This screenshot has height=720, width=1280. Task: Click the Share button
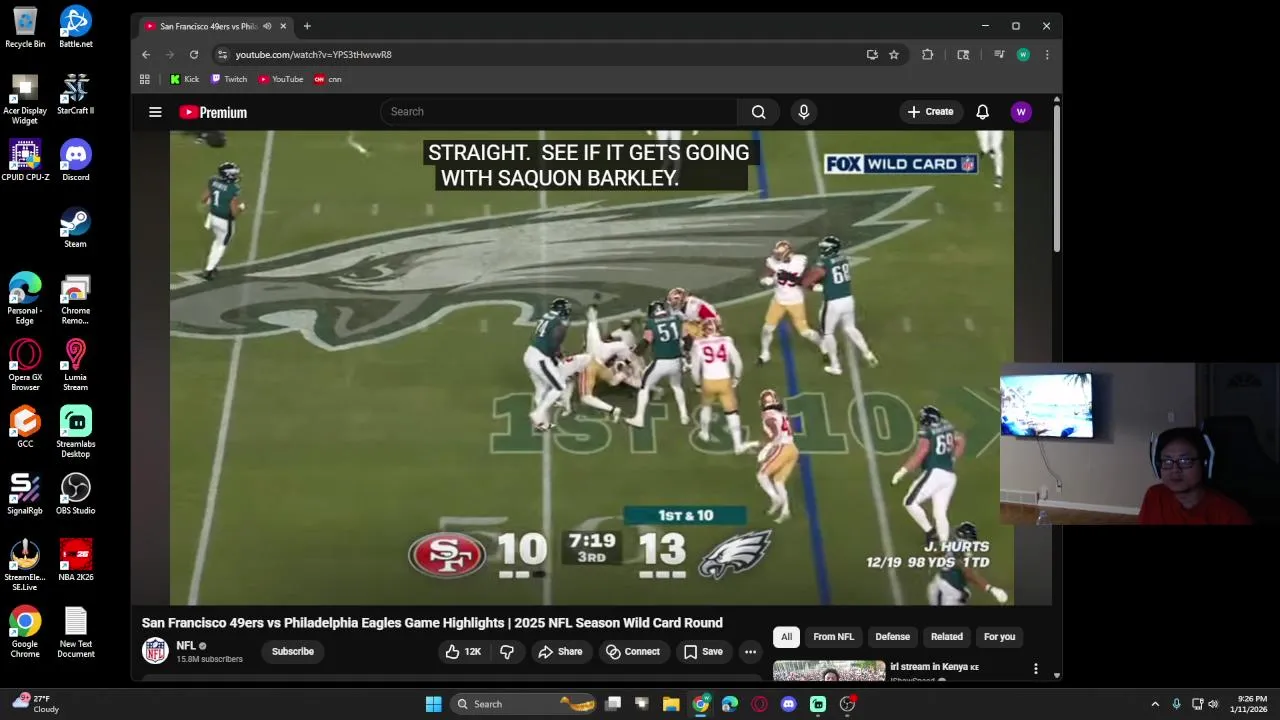click(x=560, y=651)
